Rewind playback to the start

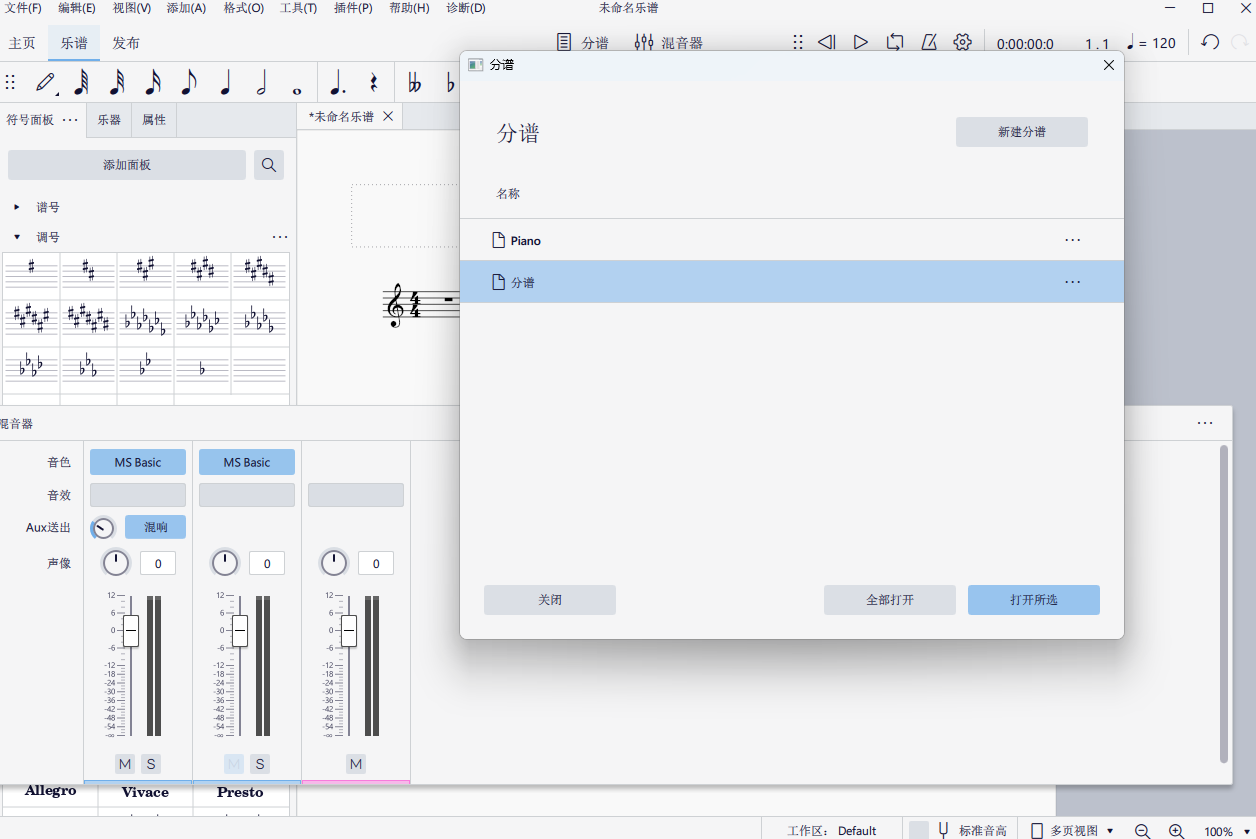(x=826, y=42)
